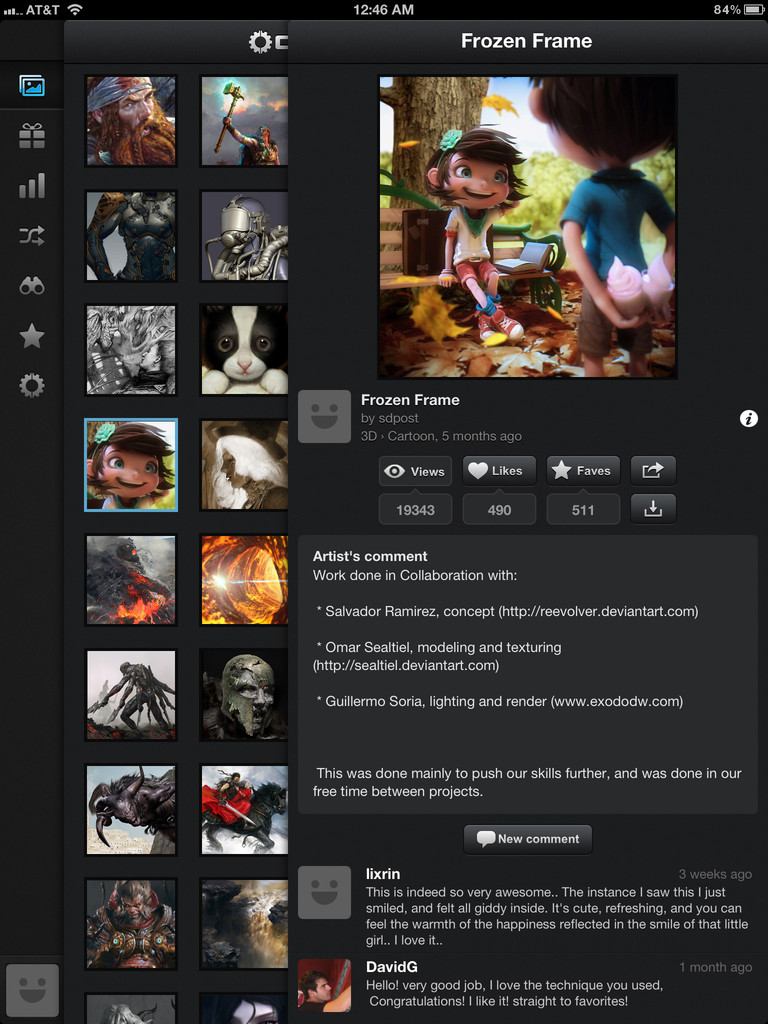Image resolution: width=768 pixels, height=1024 pixels.
Task: Tap the DavidG username
Action: pos(391,967)
